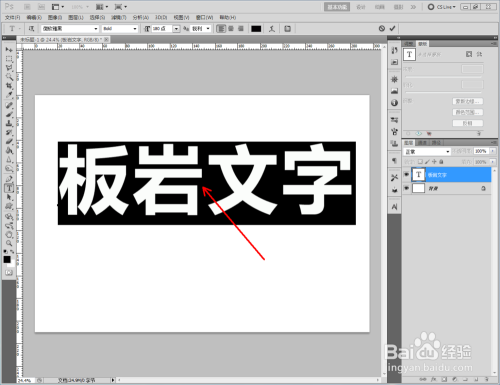Commit current text edits with checkmark
Image resolution: width=500 pixels, height=385 pixels.
pos(392,29)
